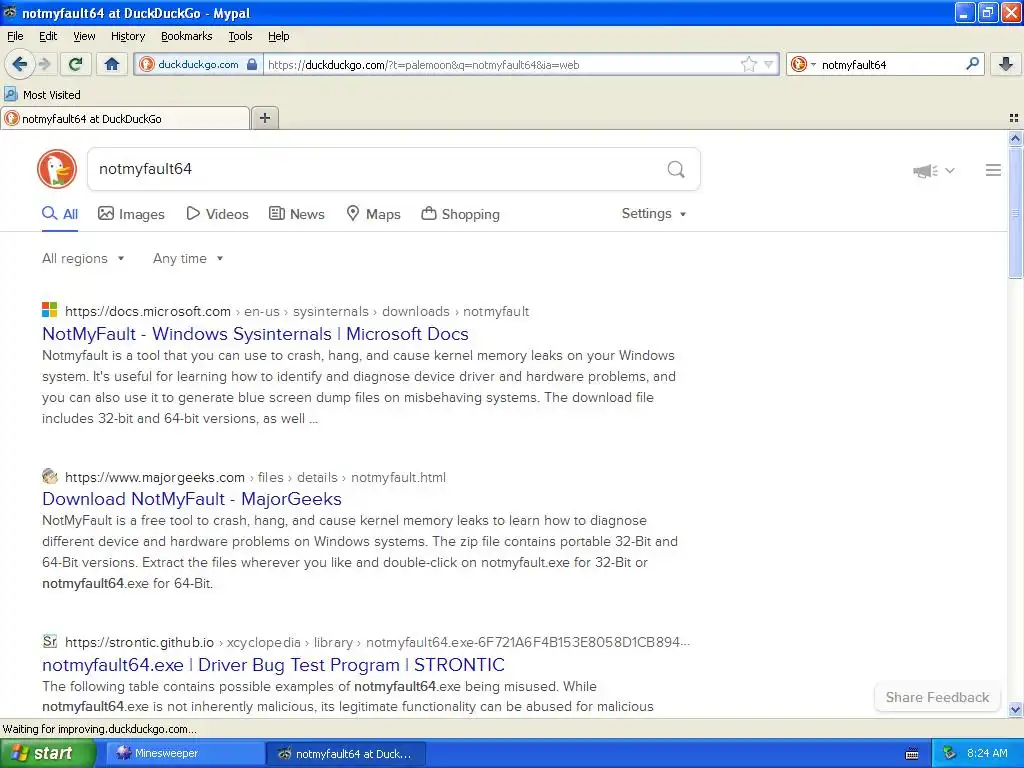The image size is (1024, 768).
Task: Click the STRONTIC favicon
Action: (x=50, y=641)
